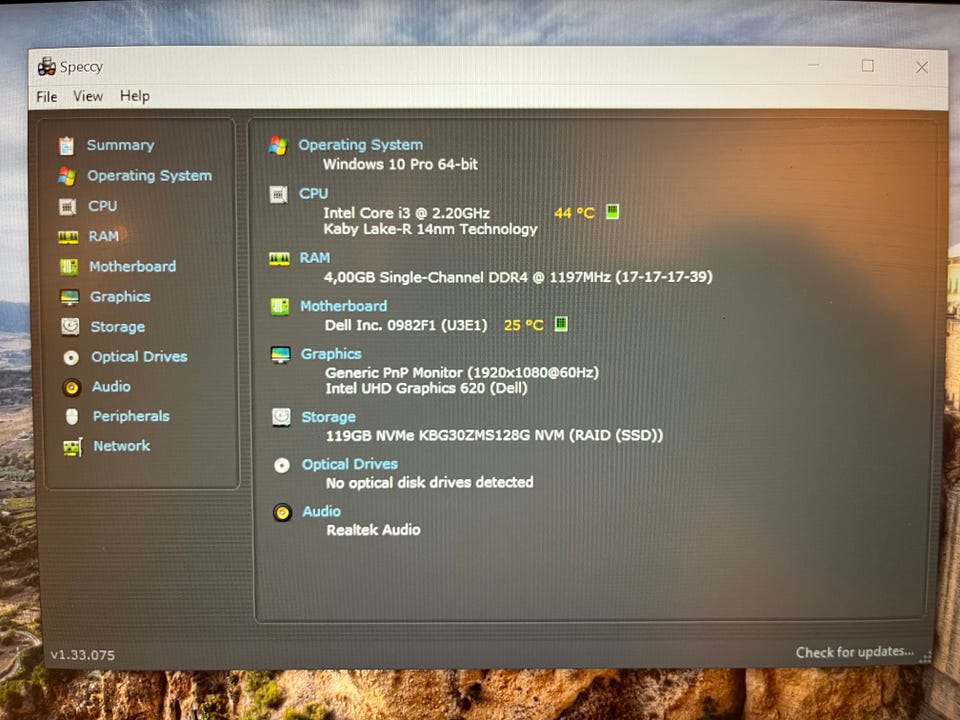
Task: Click the Optical Drives disc icon in summary pane
Action: 282,466
